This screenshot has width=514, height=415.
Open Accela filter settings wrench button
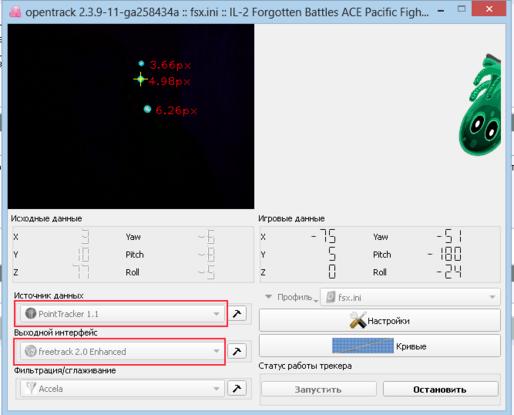[x=237, y=388]
